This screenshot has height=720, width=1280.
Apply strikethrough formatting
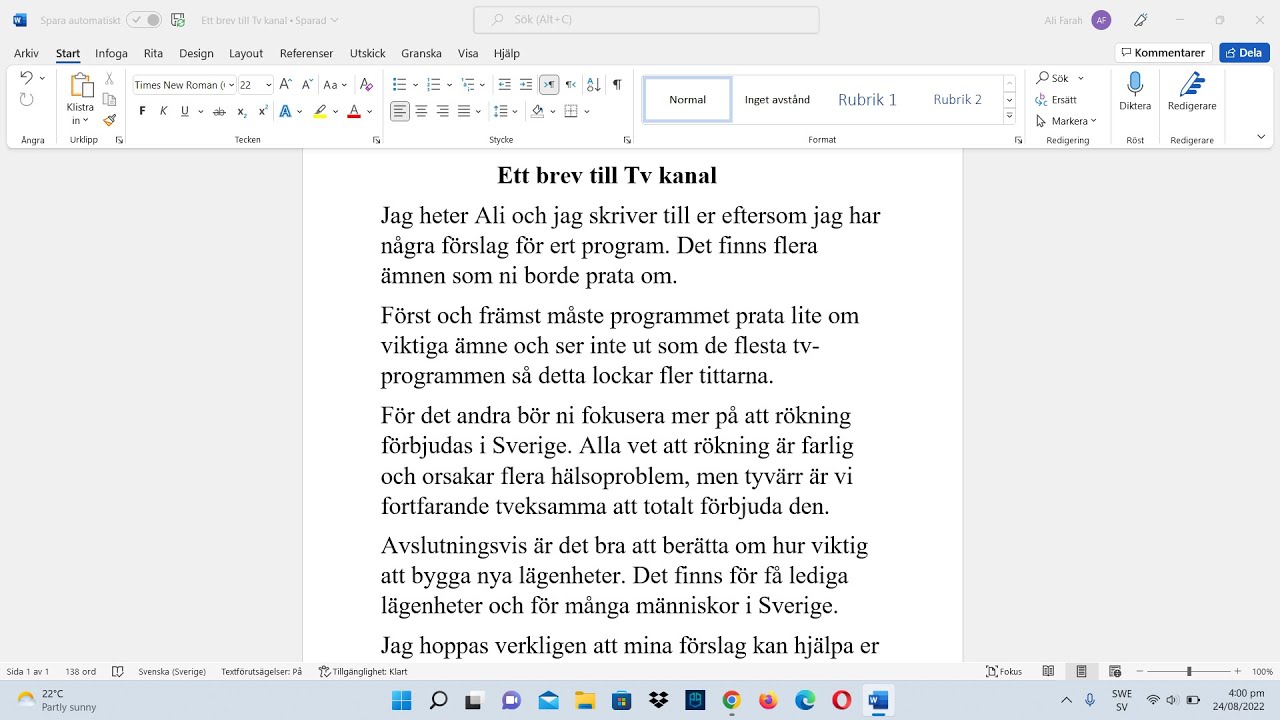click(219, 111)
